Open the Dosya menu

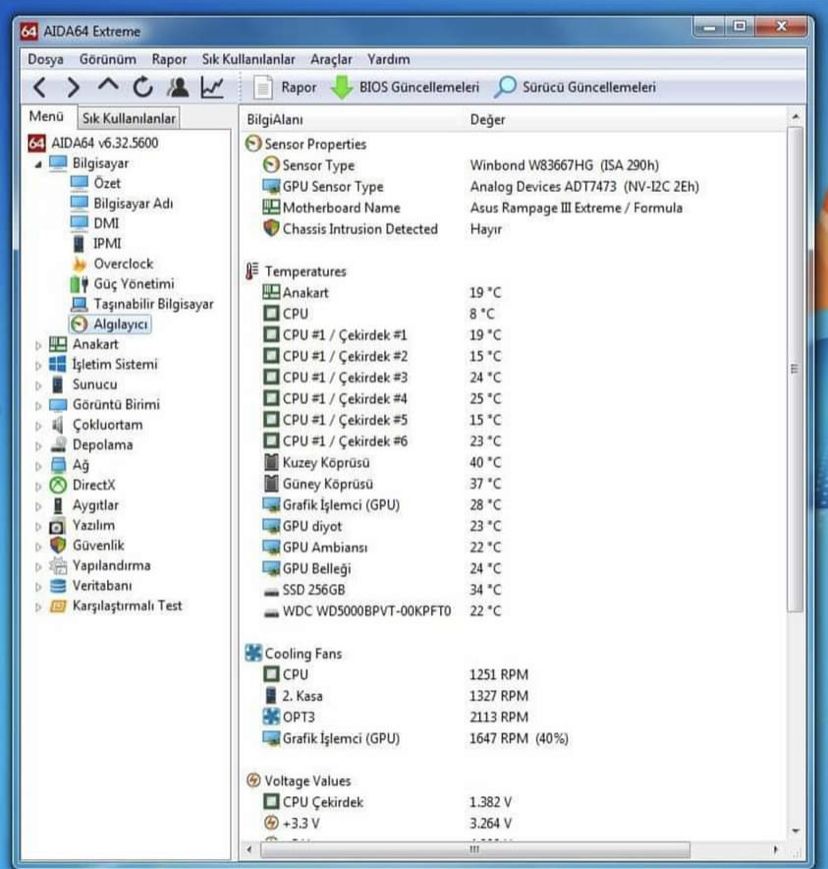click(x=45, y=59)
